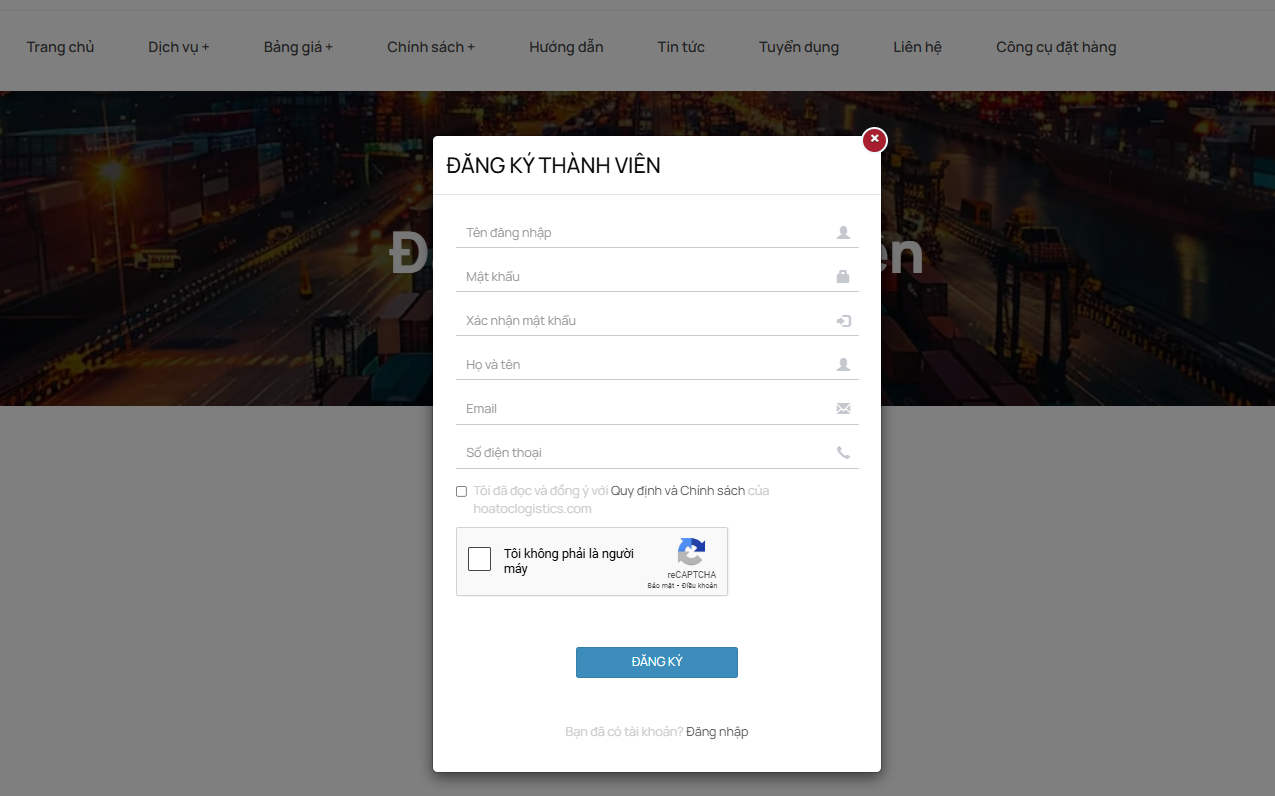The image size is (1275, 796).
Task: Open the Tuyển dụng menu item
Action: tap(798, 47)
